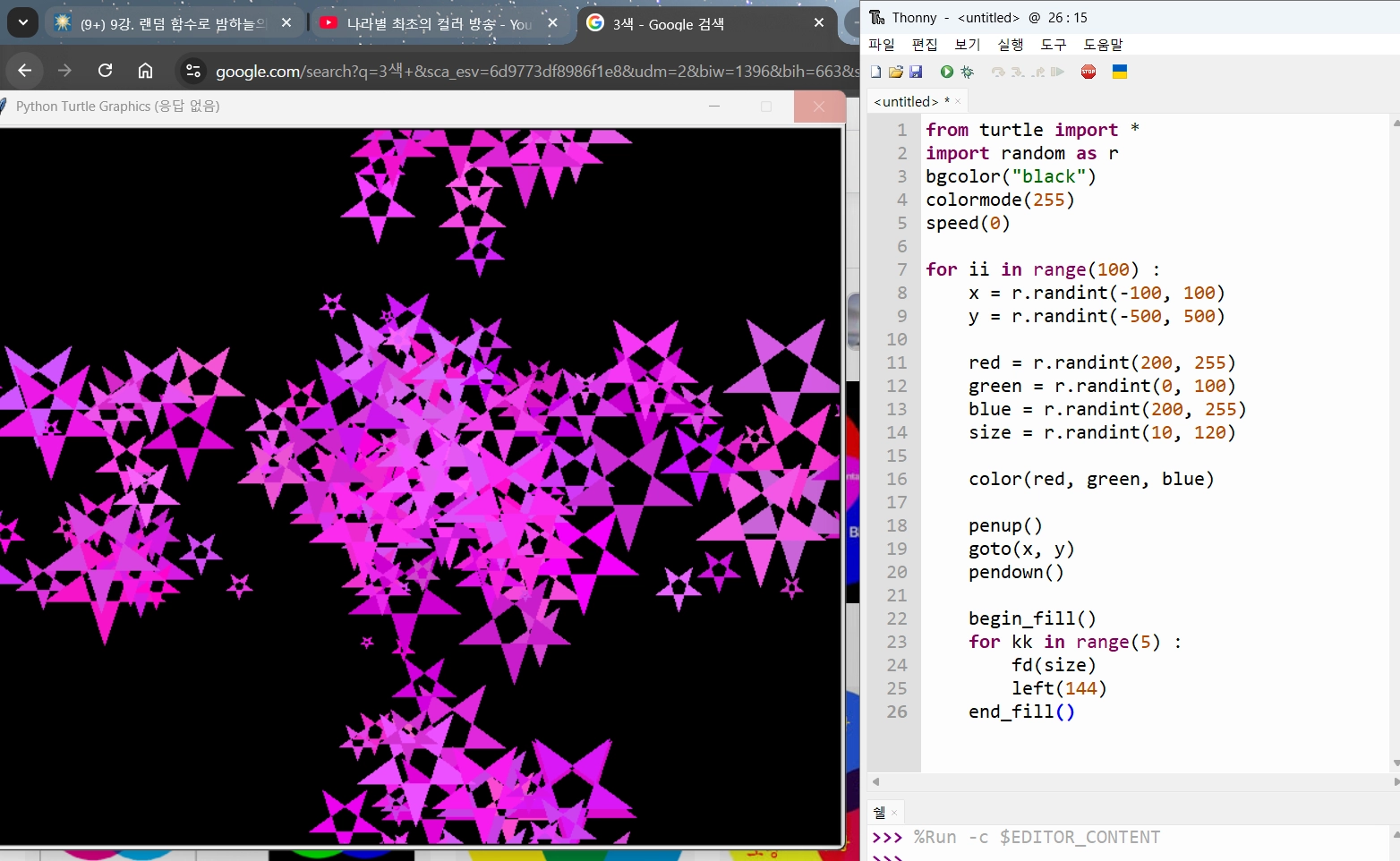Reload the page in Chrome

pos(105,71)
